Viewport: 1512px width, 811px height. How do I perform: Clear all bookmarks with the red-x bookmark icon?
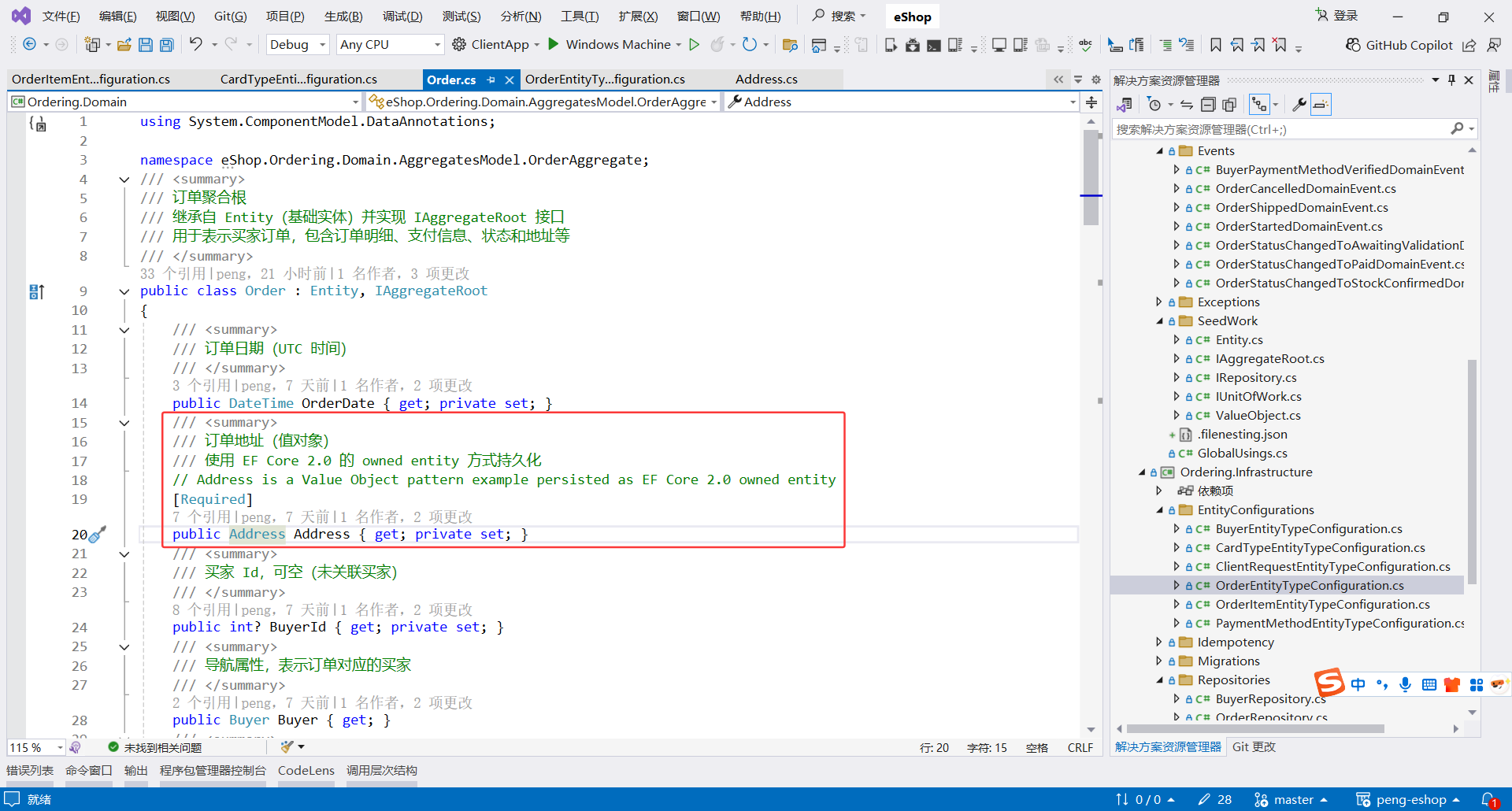[1280, 45]
